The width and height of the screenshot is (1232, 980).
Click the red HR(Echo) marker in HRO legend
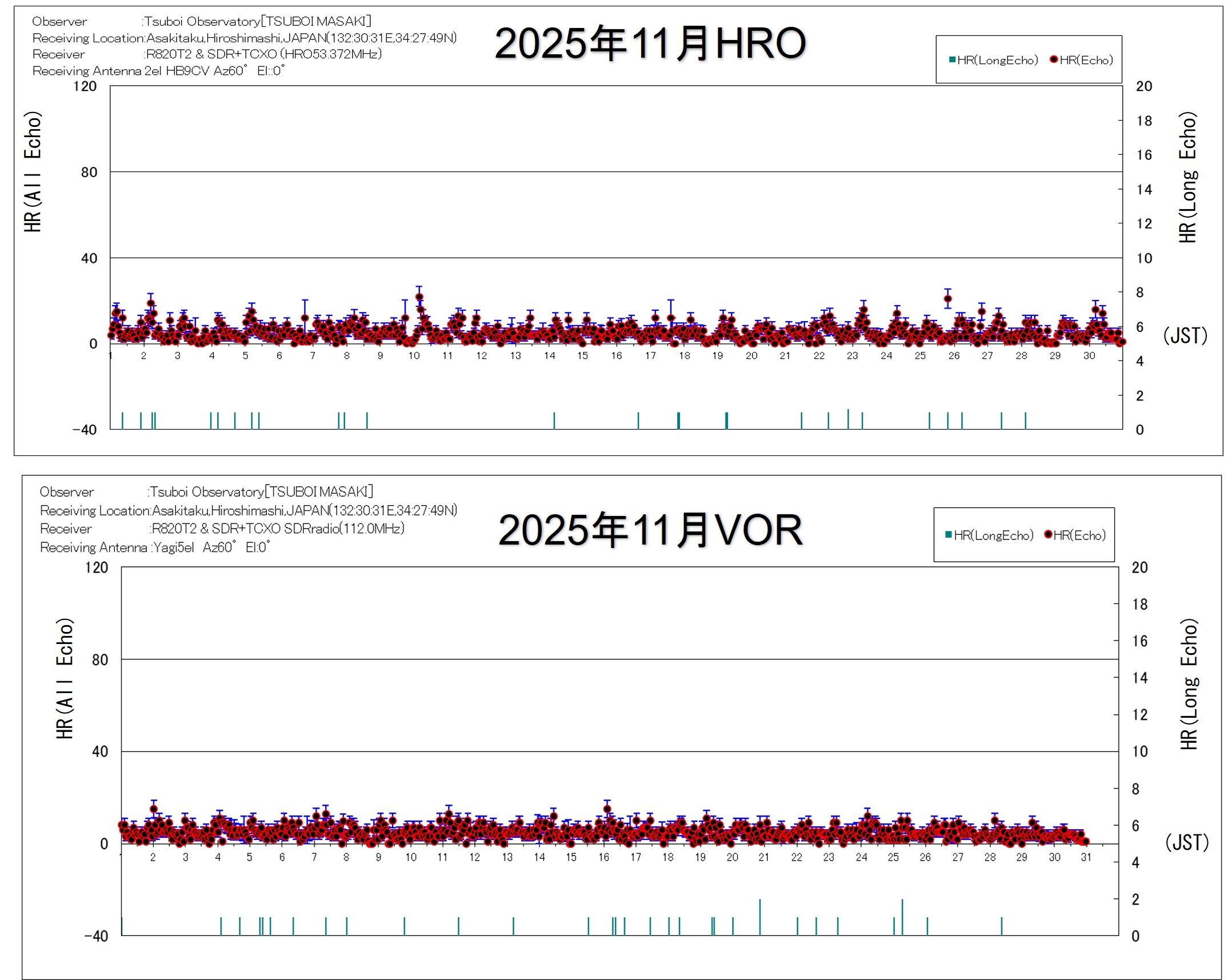[x=1054, y=59]
